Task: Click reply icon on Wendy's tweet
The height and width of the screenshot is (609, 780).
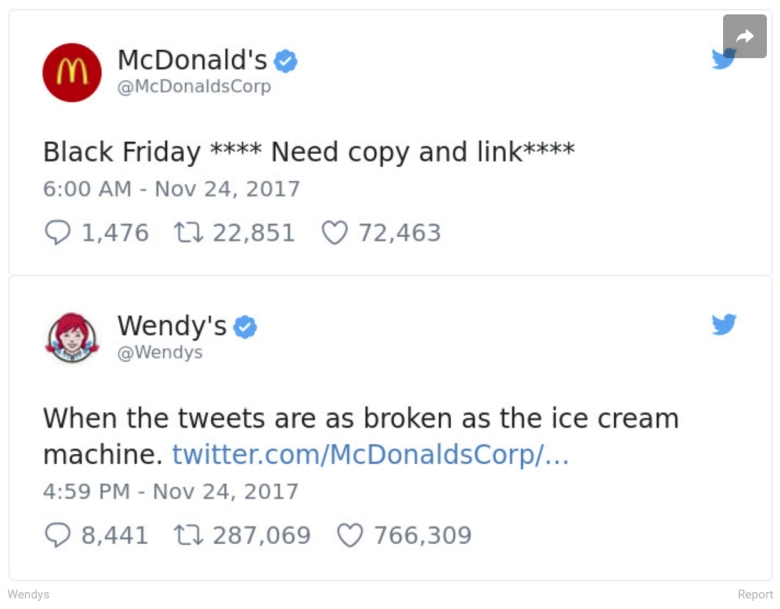Action: click(58, 535)
